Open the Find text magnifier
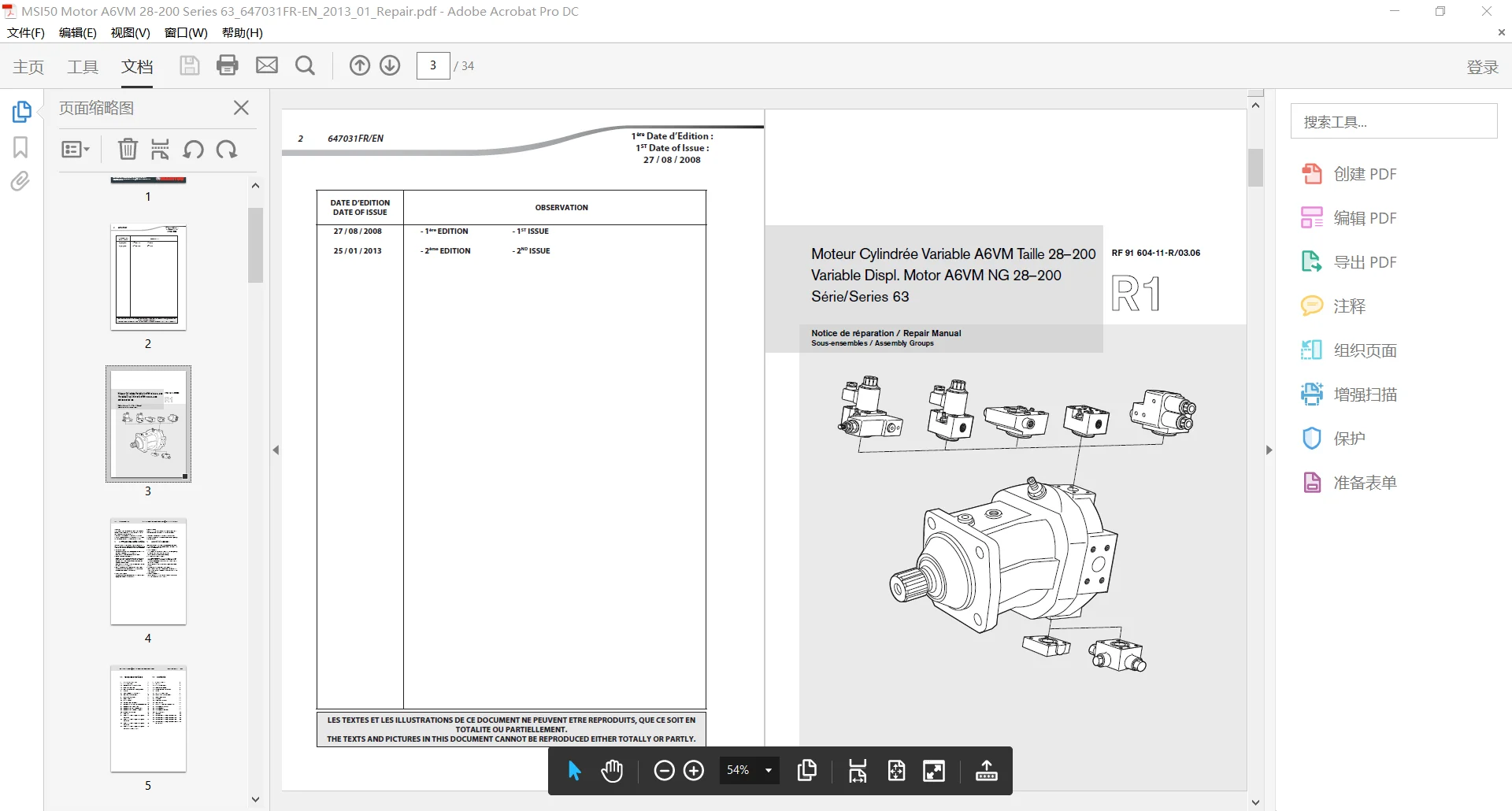The image size is (1512, 811). 306,65
